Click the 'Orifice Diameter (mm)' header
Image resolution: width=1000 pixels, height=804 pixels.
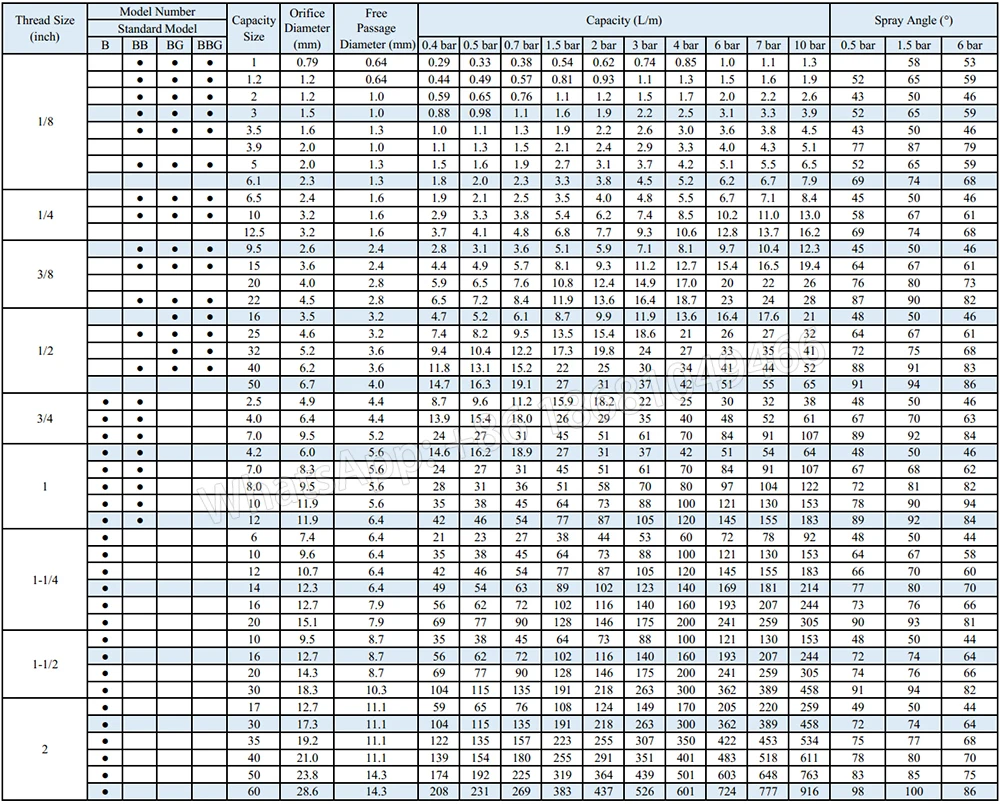(307, 28)
